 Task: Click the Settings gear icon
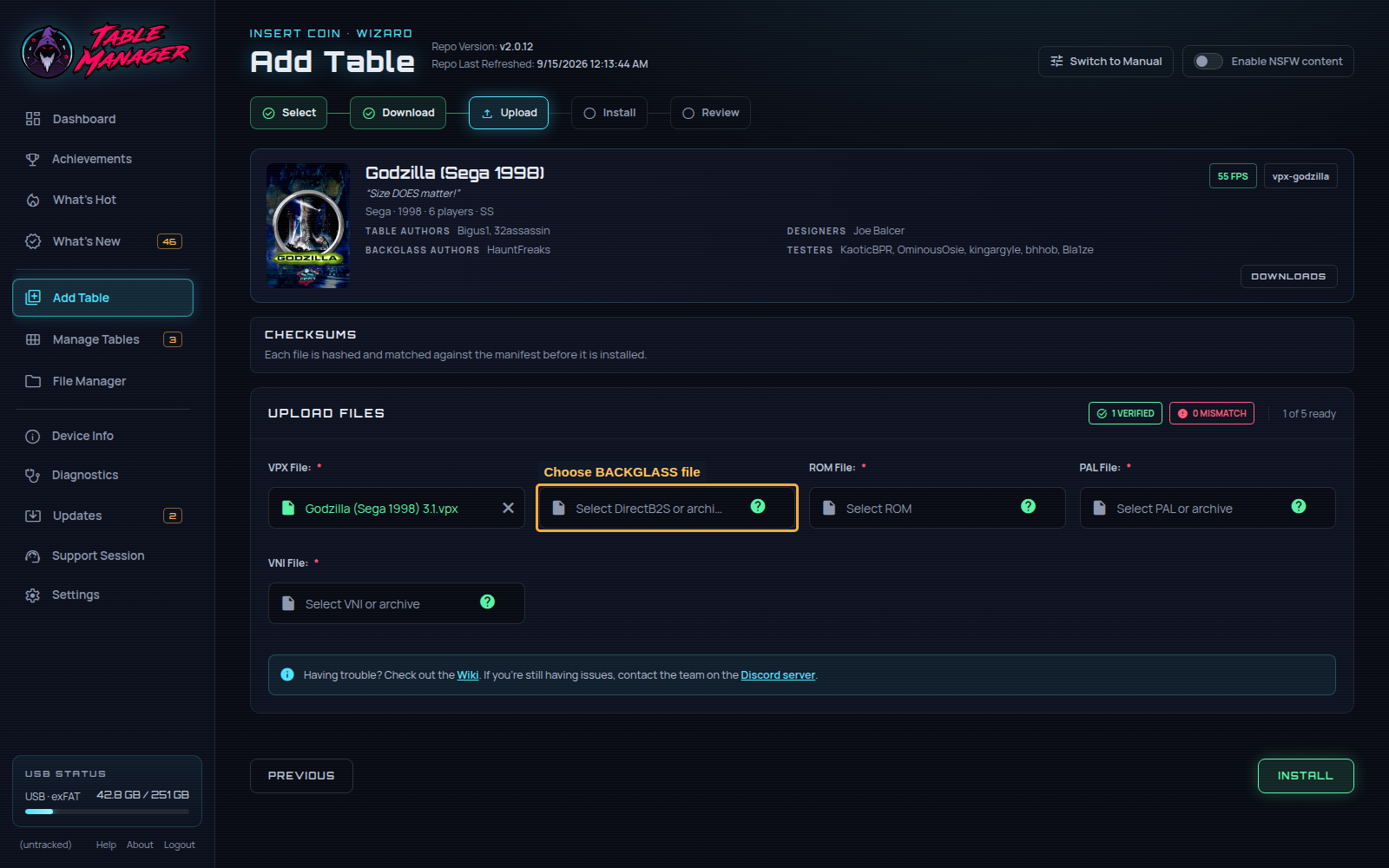33,595
